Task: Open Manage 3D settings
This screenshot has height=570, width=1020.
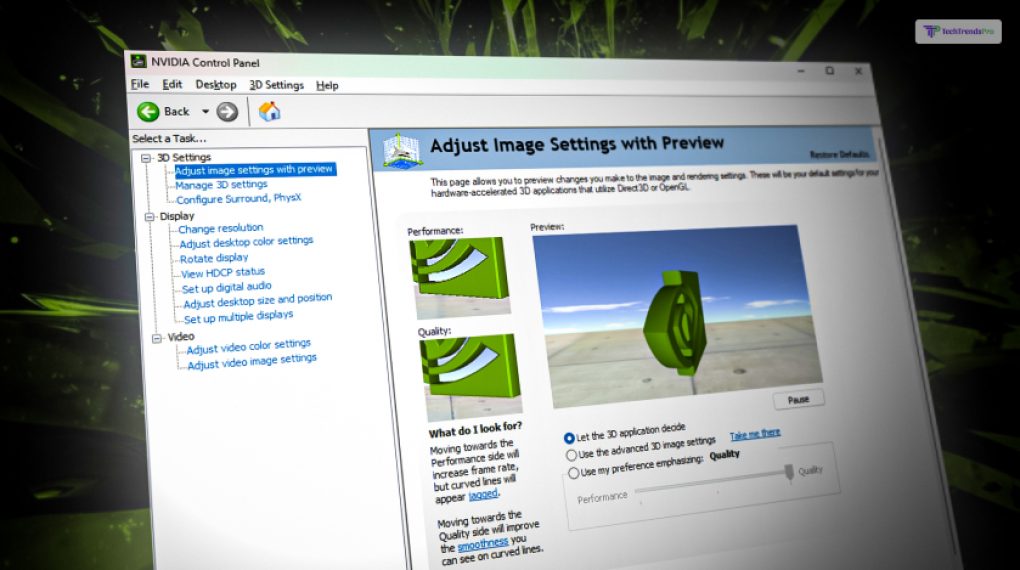Action: (221, 185)
